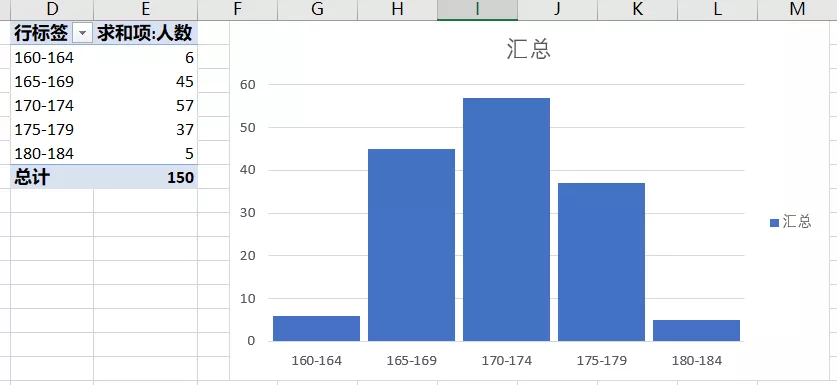The height and width of the screenshot is (385, 837).
Task: Select column D header
Action: [x=52, y=9]
